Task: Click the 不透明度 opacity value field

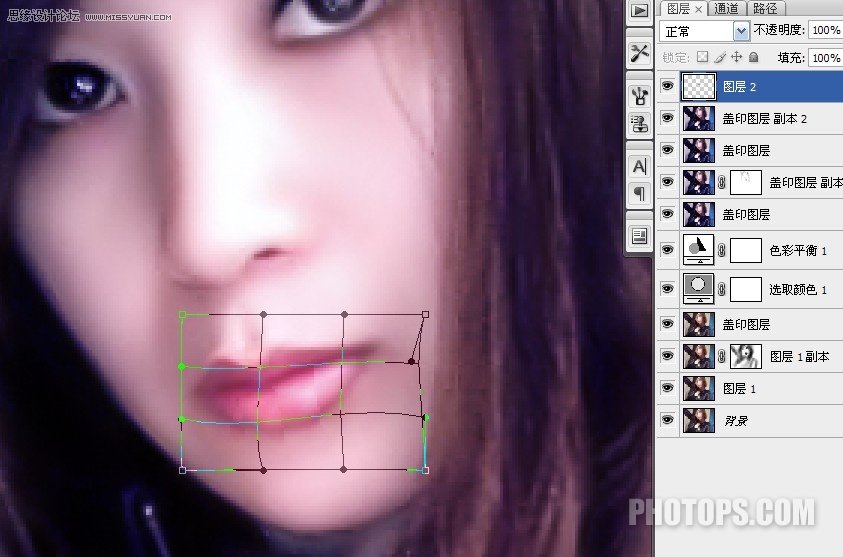Action: point(825,30)
